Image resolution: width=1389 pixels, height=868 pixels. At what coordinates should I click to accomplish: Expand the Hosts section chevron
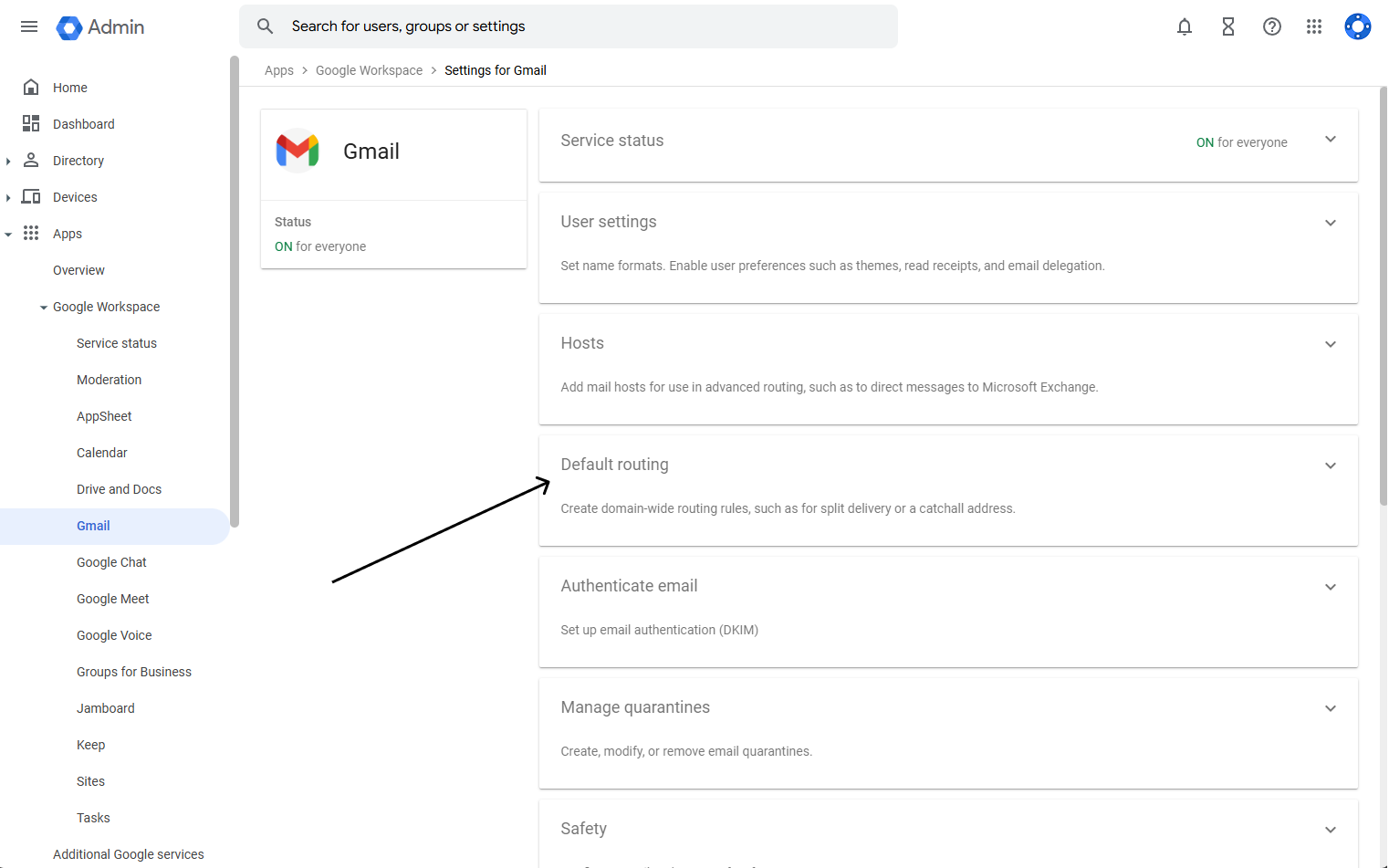click(1331, 344)
